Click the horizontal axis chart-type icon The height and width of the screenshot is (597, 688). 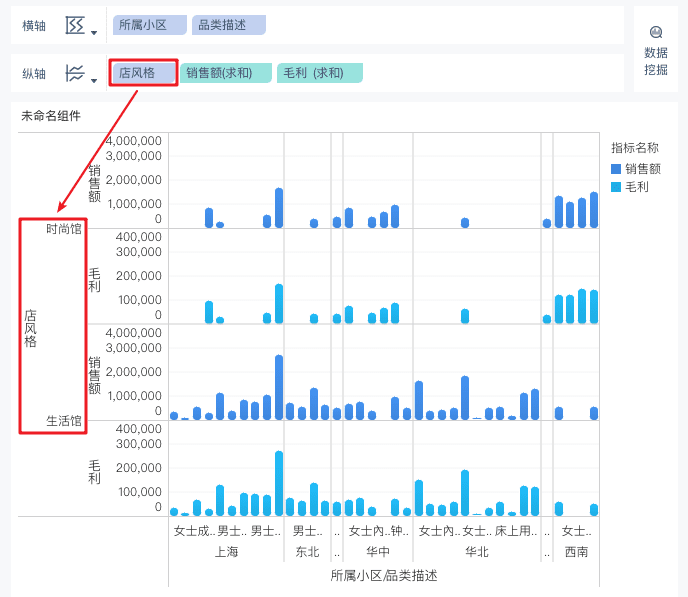pyautogui.click(x=75, y=25)
